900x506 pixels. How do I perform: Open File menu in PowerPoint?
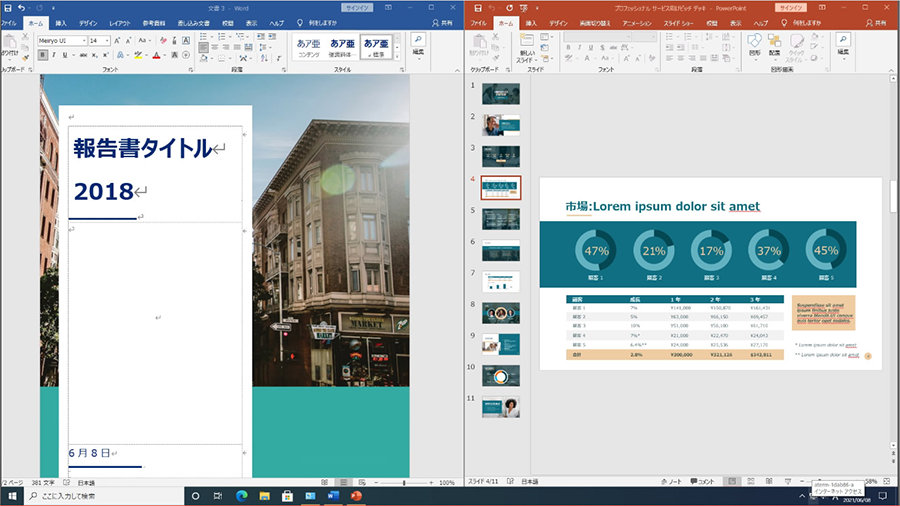point(478,23)
